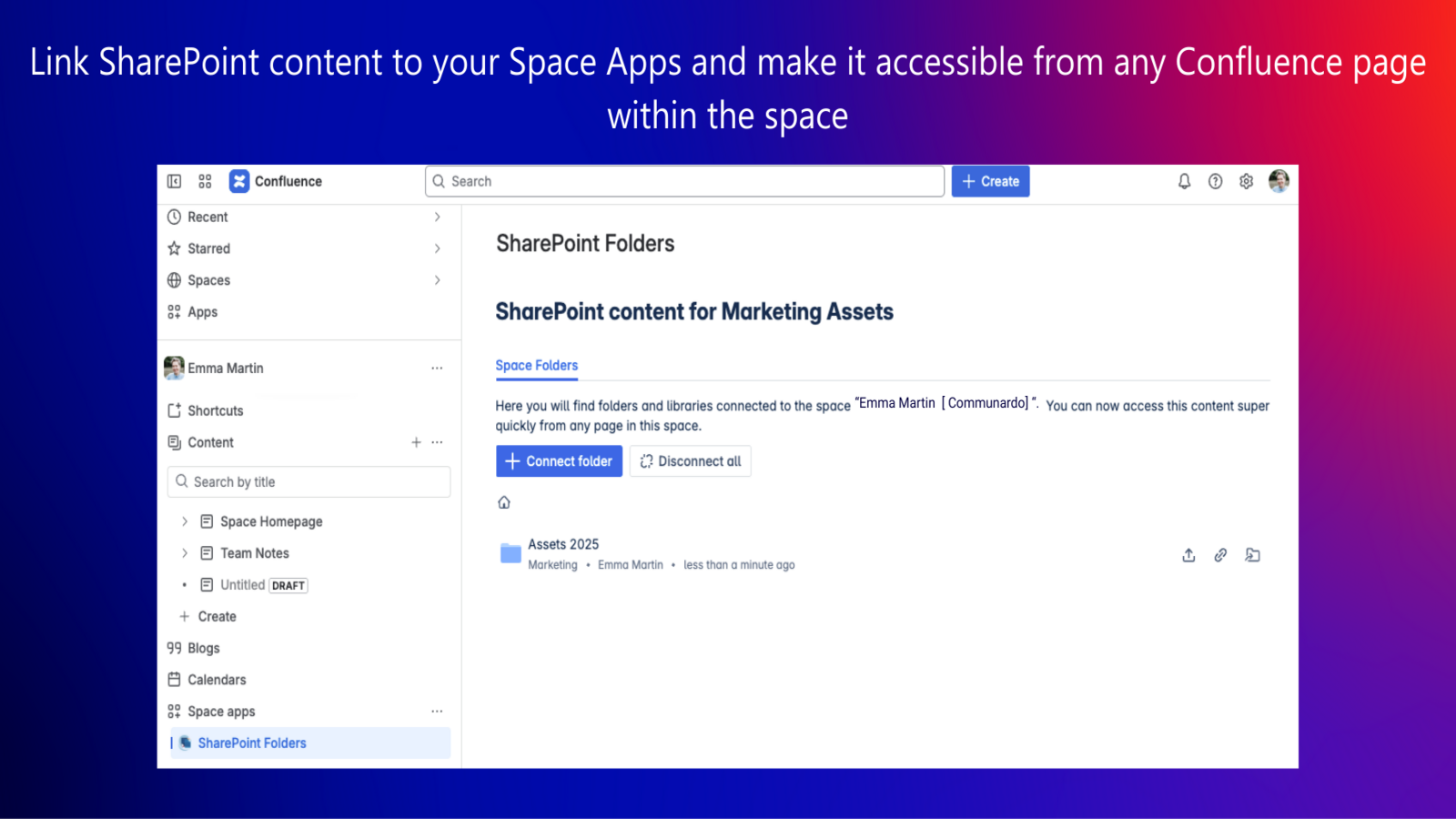Copy link icon for Assets 2025 folder
Screen dimensions: 1456x819
[x=1220, y=555]
